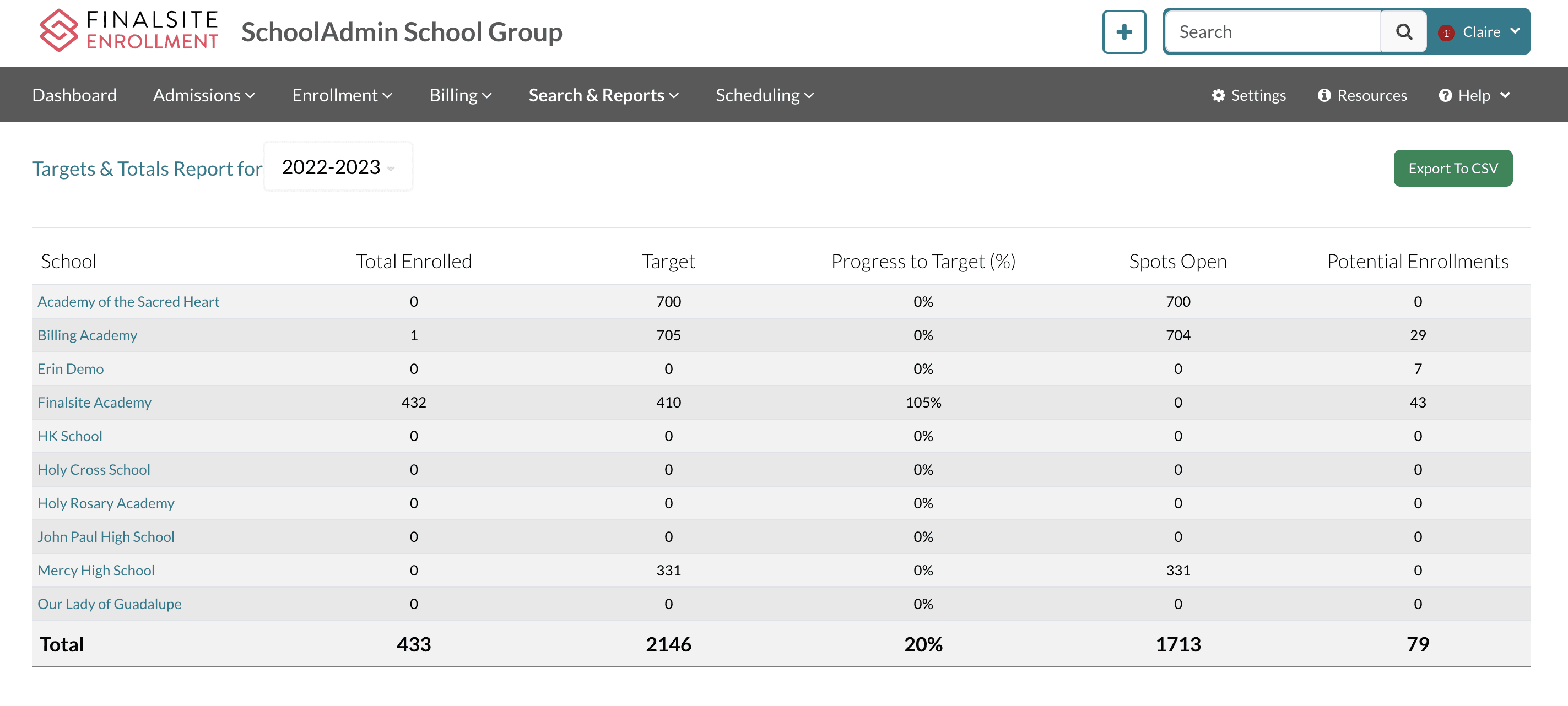Viewport: 1568px width, 706px height.
Task: Expand the Enrollment menu
Action: coord(342,96)
